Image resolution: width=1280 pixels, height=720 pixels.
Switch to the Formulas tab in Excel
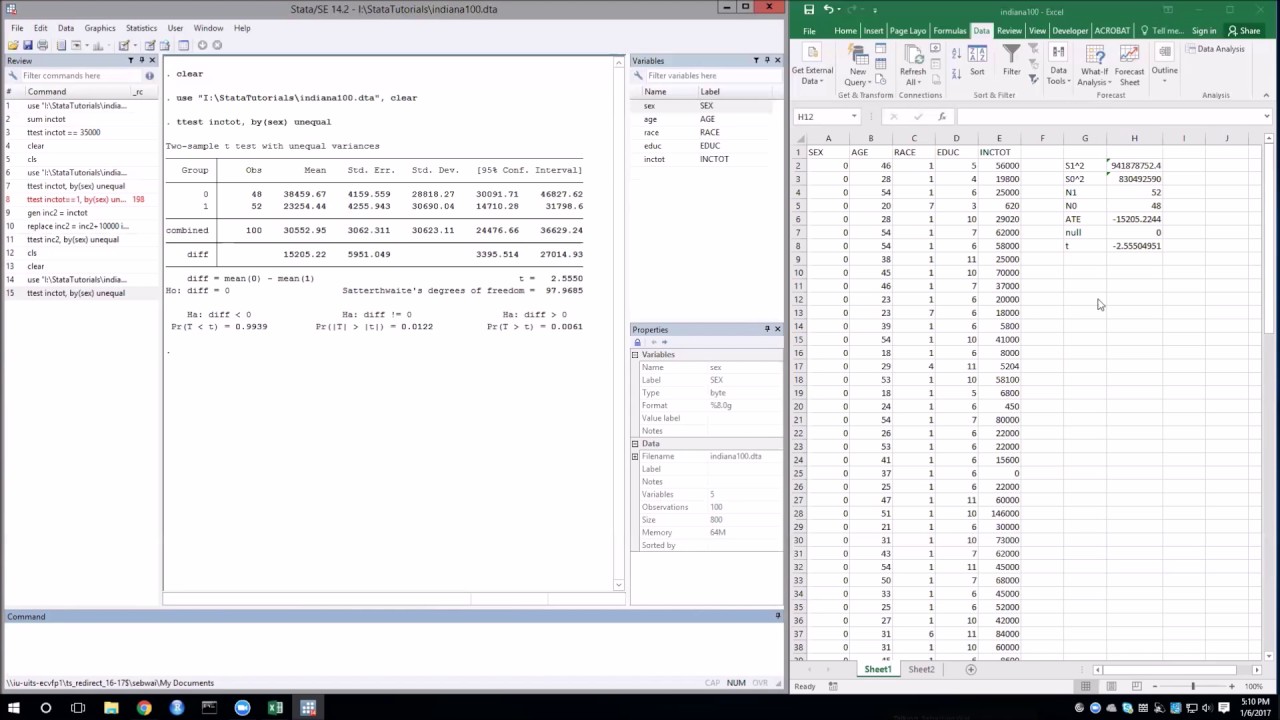pos(950,31)
